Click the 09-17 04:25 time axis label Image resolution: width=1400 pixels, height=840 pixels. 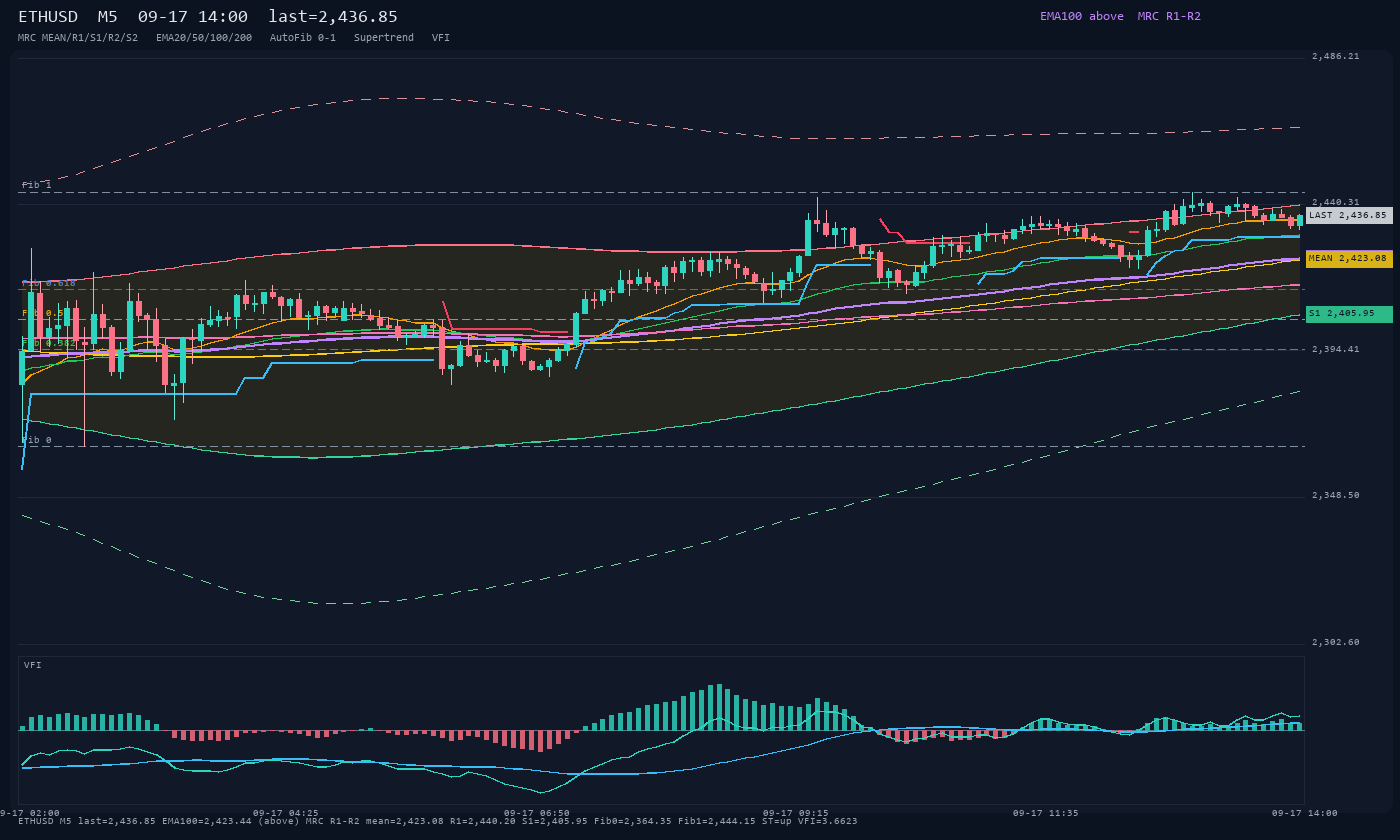pos(286,813)
